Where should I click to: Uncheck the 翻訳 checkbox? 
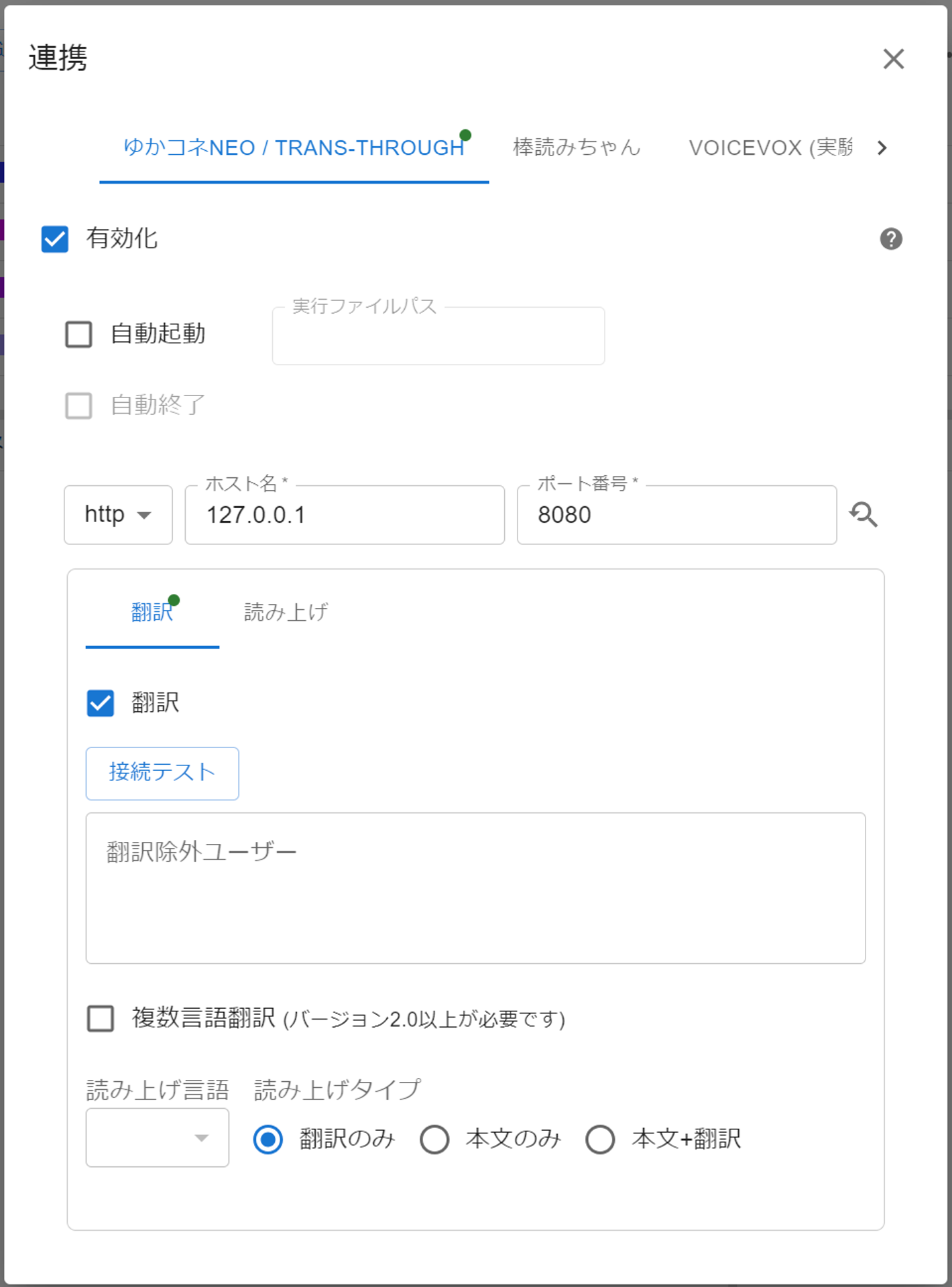101,703
